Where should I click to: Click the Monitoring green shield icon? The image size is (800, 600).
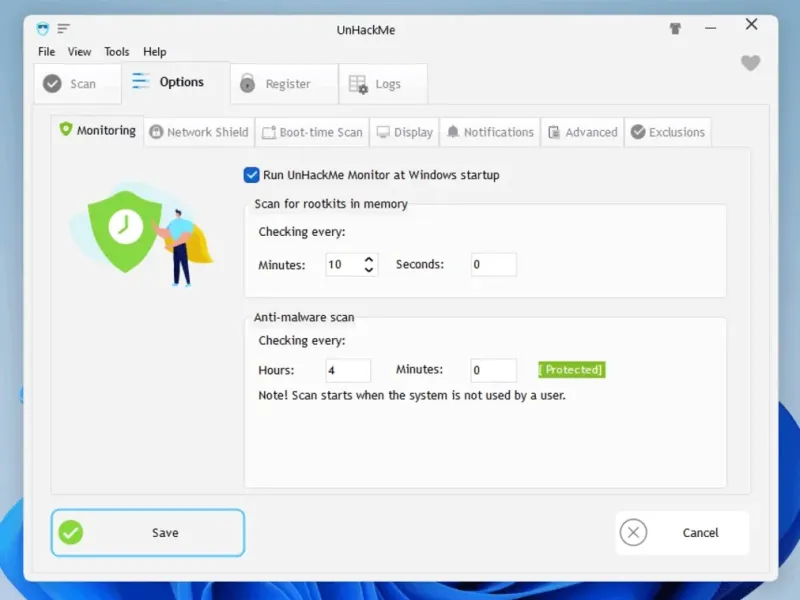(66, 129)
